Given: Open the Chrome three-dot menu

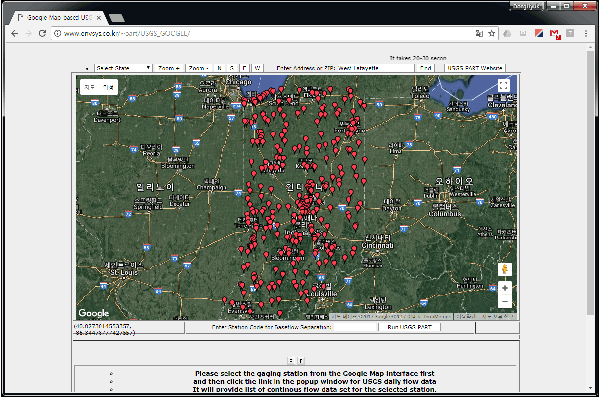Looking at the screenshot, I should (586, 34).
